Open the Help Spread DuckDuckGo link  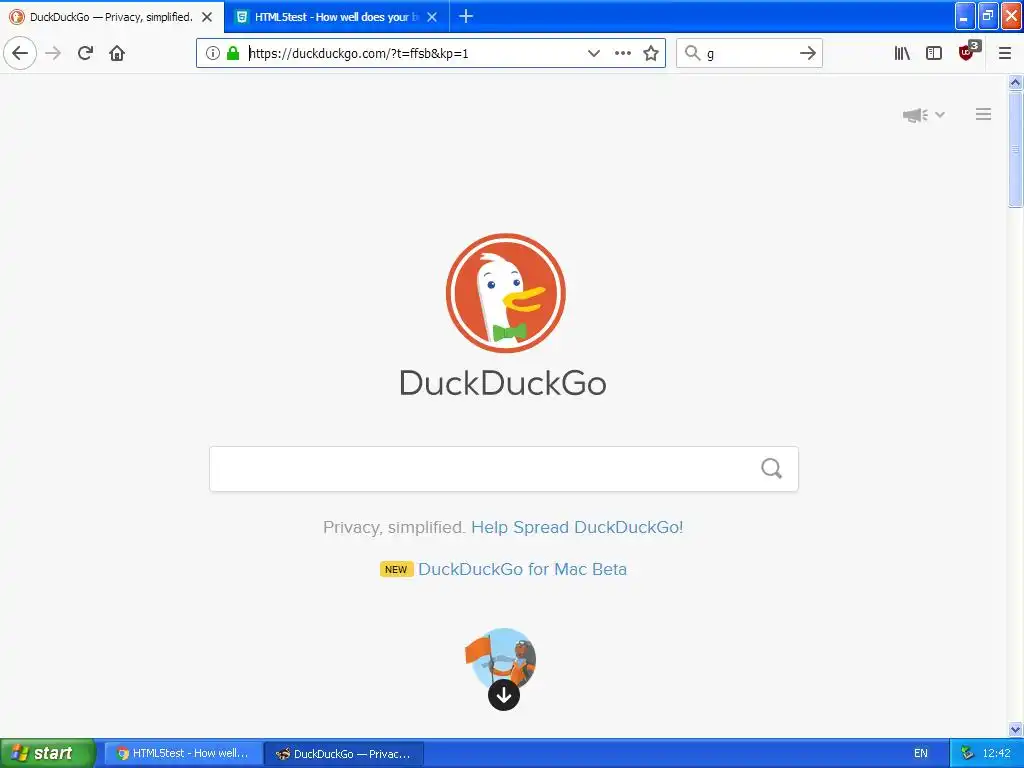[577, 527]
